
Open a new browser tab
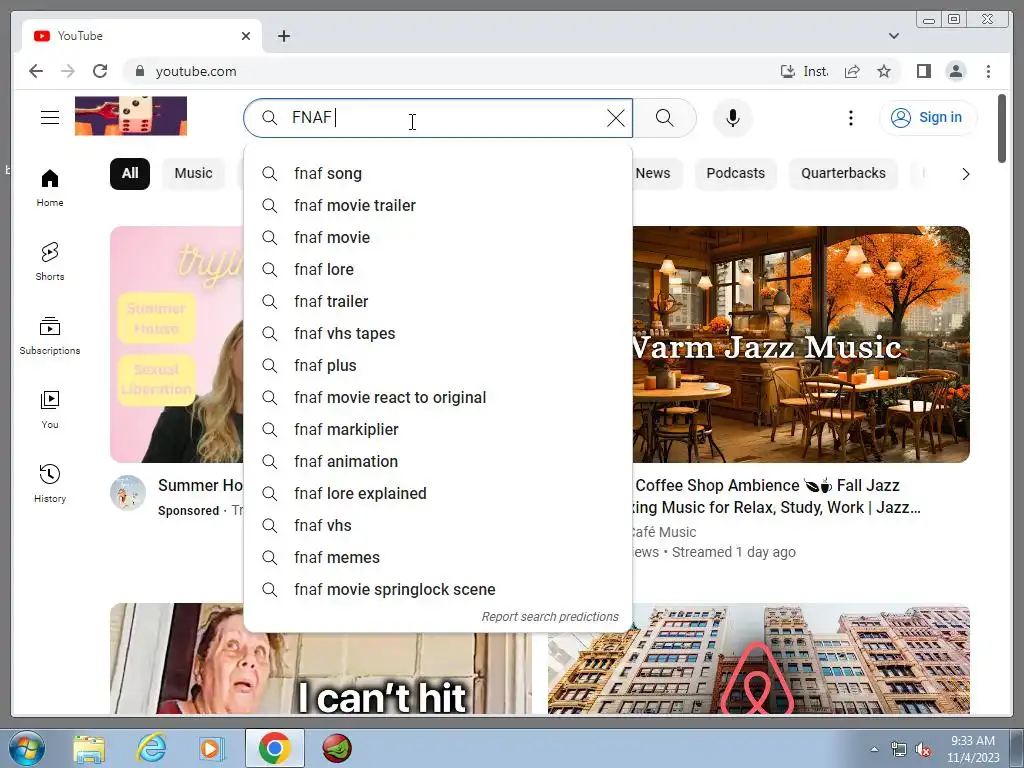point(283,36)
